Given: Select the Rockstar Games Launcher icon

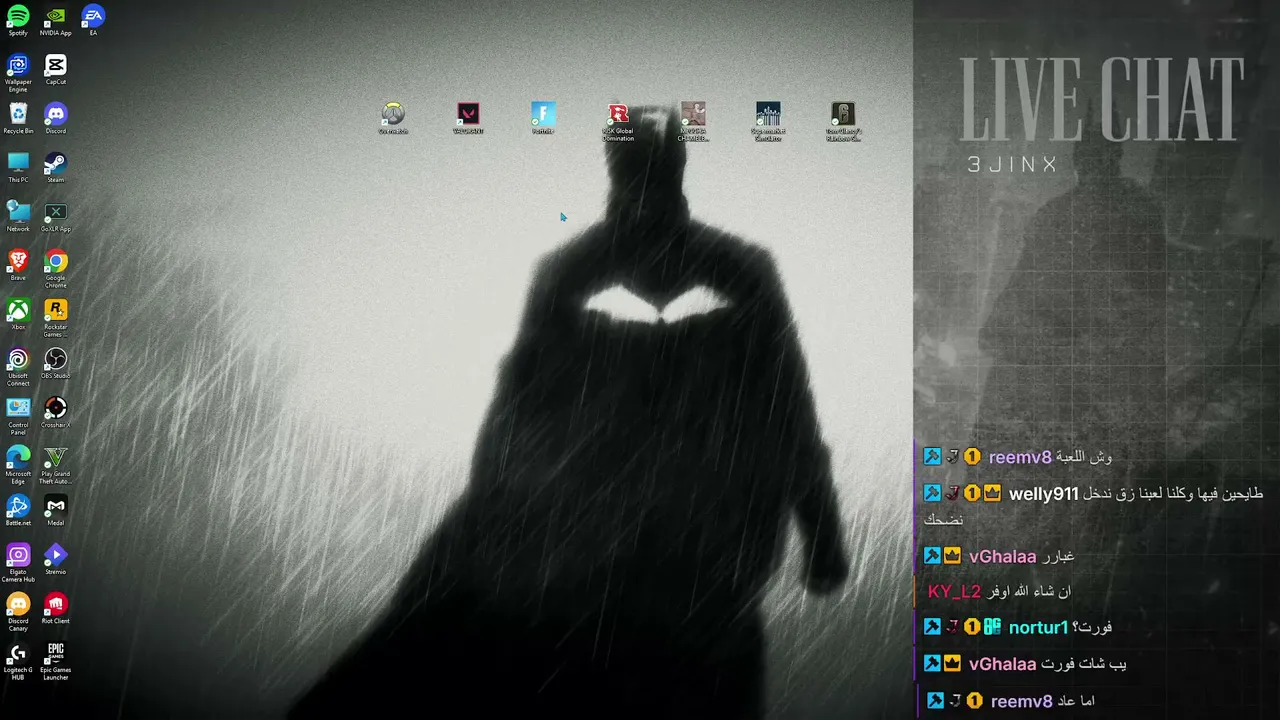Looking at the screenshot, I should (56, 319).
